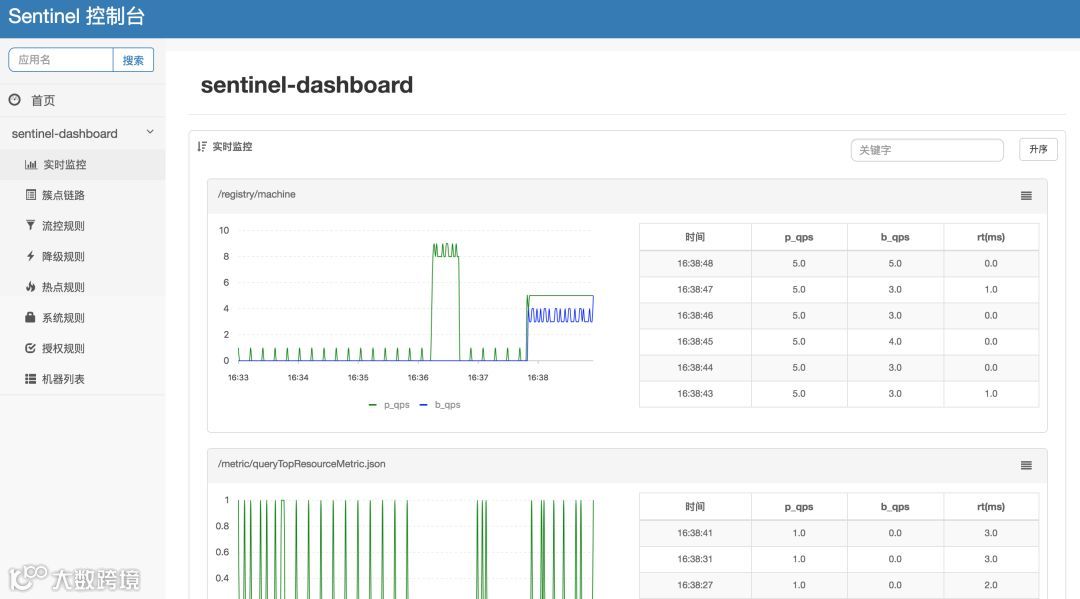Screen dimensions: 1080x599
Task: Open 流控规则 filter icon
Action: click(x=30, y=225)
